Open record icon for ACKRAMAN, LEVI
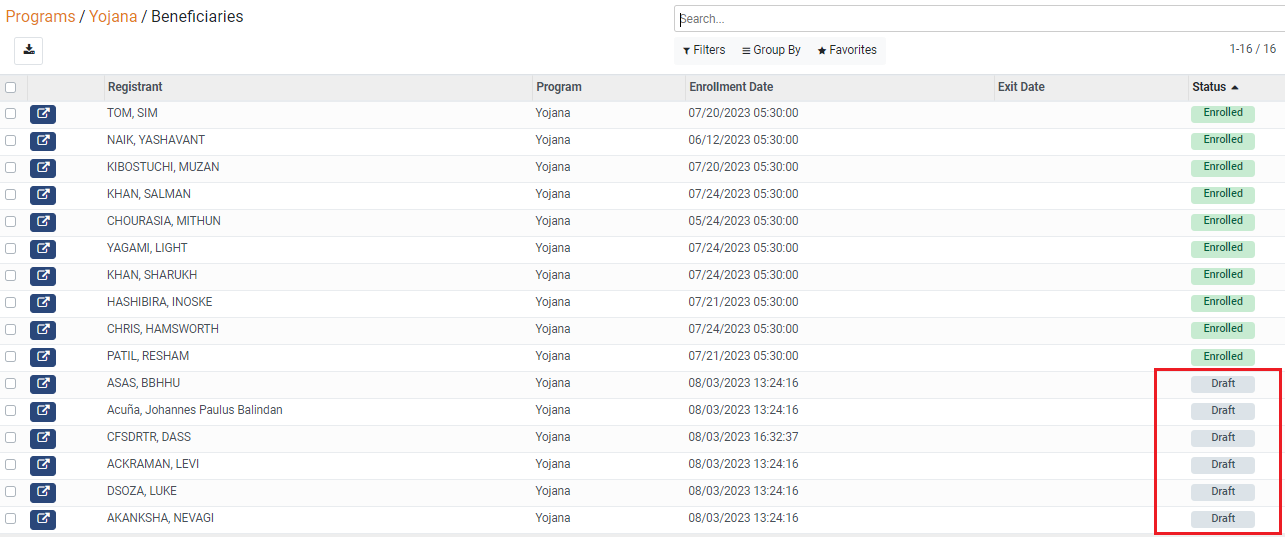The height and width of the screenshot is (537, 1285). pyautogui.click(x=43, y=465)
